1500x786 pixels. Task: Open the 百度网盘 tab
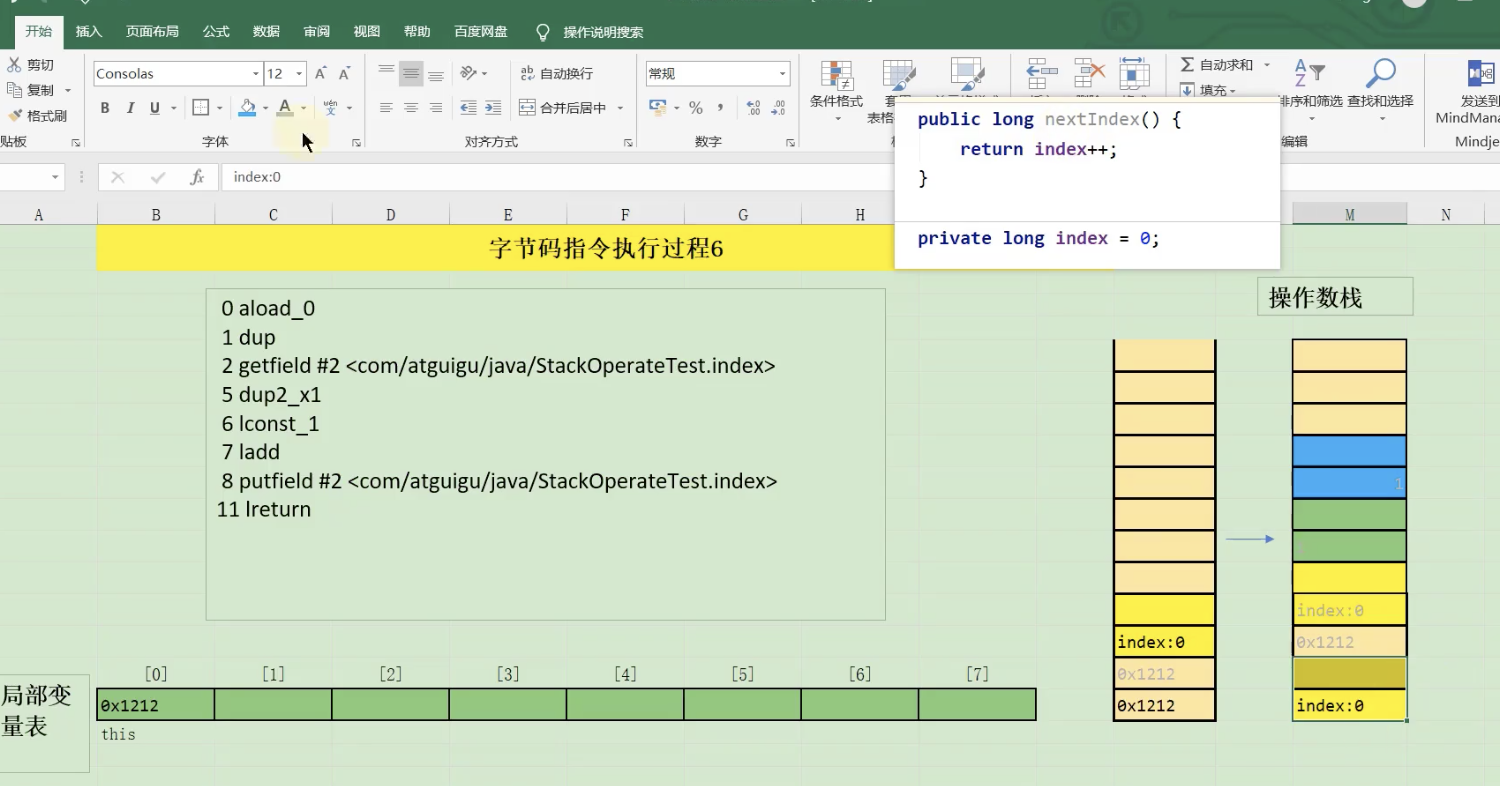point(481,32)
